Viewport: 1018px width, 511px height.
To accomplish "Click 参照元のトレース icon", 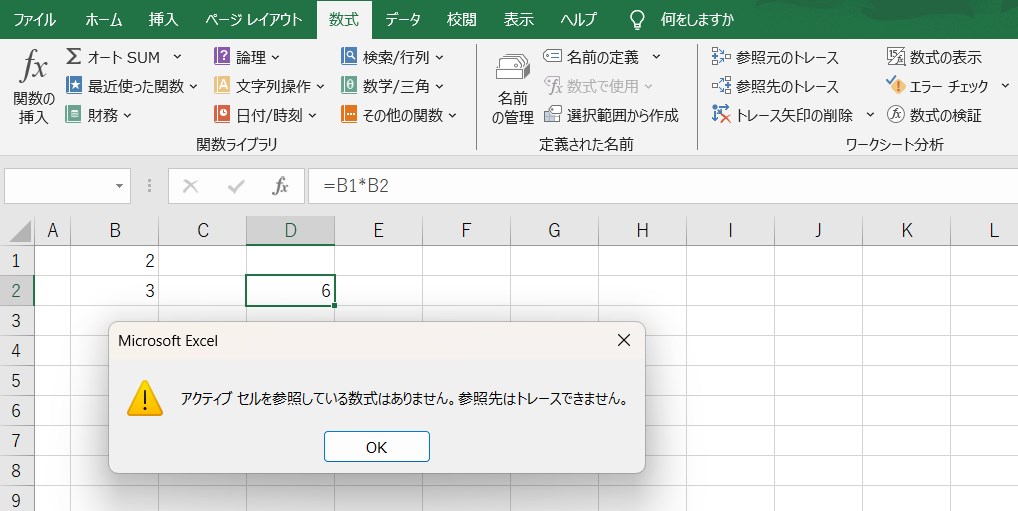I will pos(721,57).
